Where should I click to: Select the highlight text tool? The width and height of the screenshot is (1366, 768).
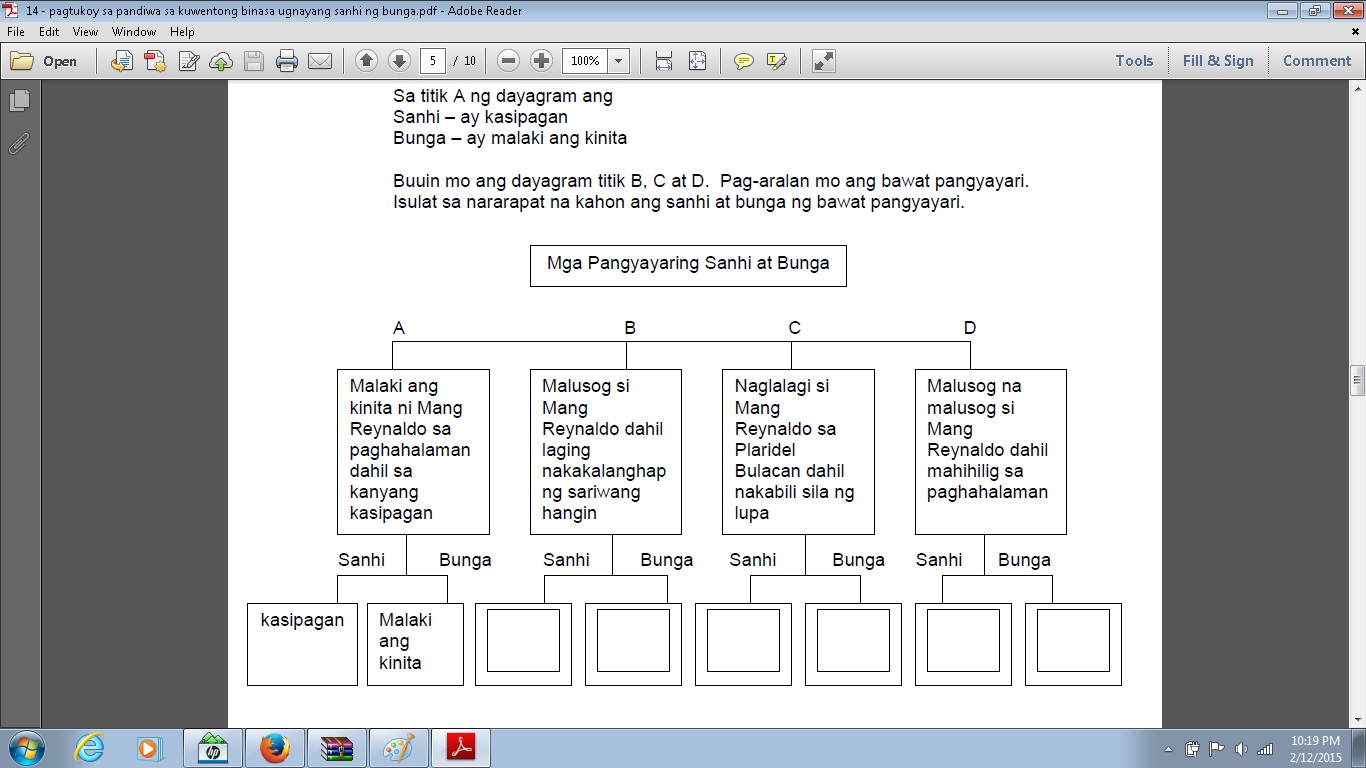click(776, 61)
